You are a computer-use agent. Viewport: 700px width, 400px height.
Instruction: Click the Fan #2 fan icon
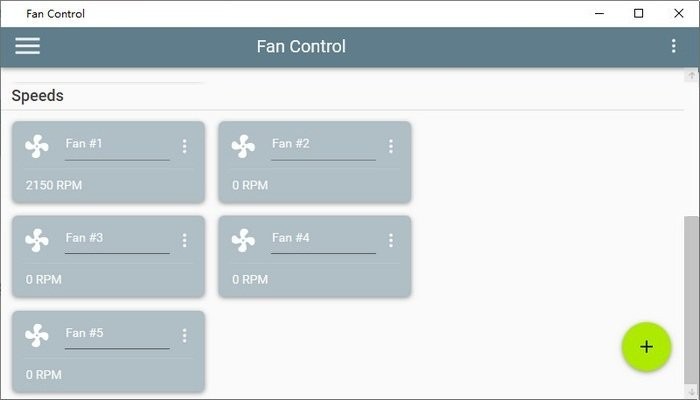pos(243,147)
